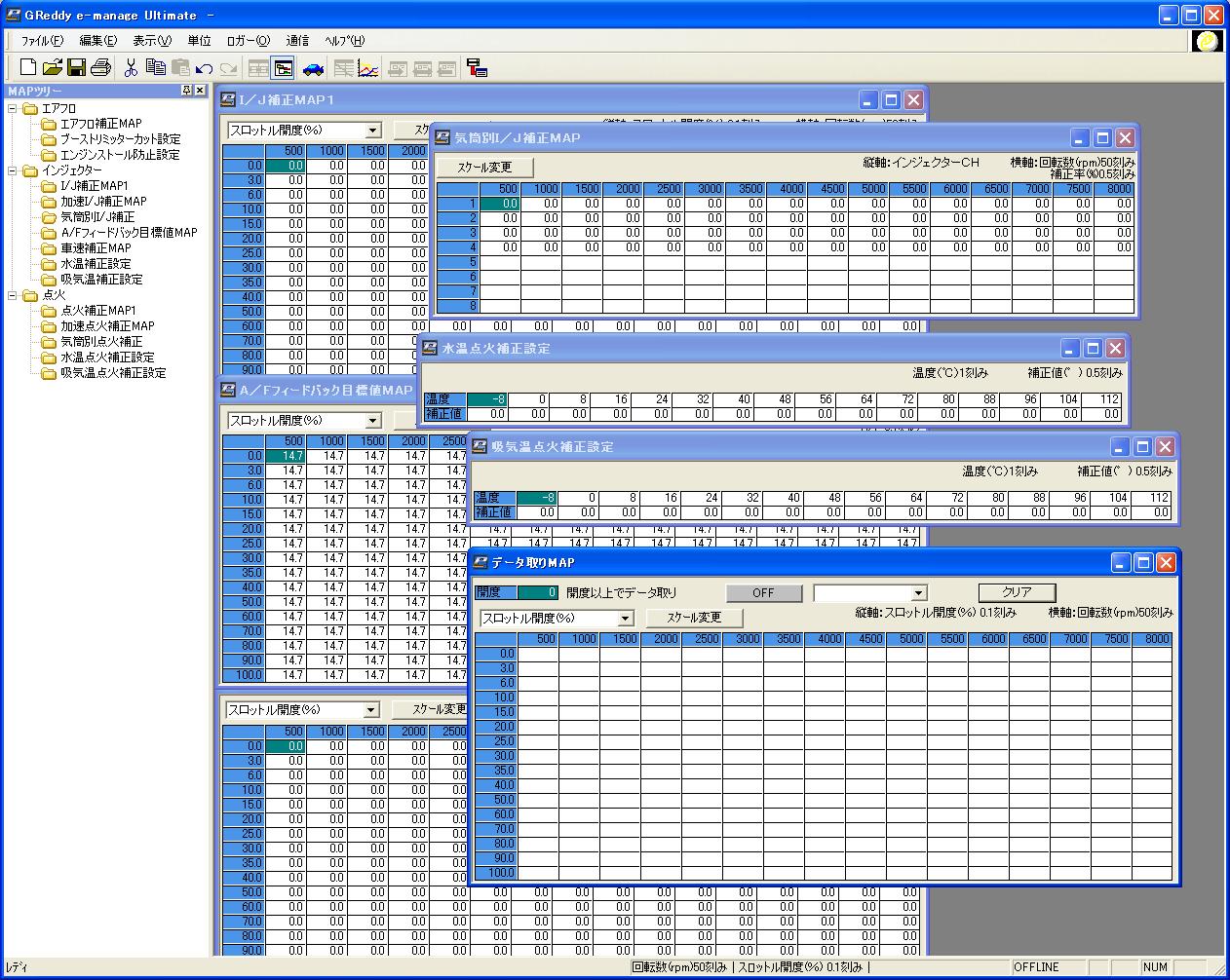Print with the printer toolbar icon
The image size is (1230, 980).
coord(100,68)
